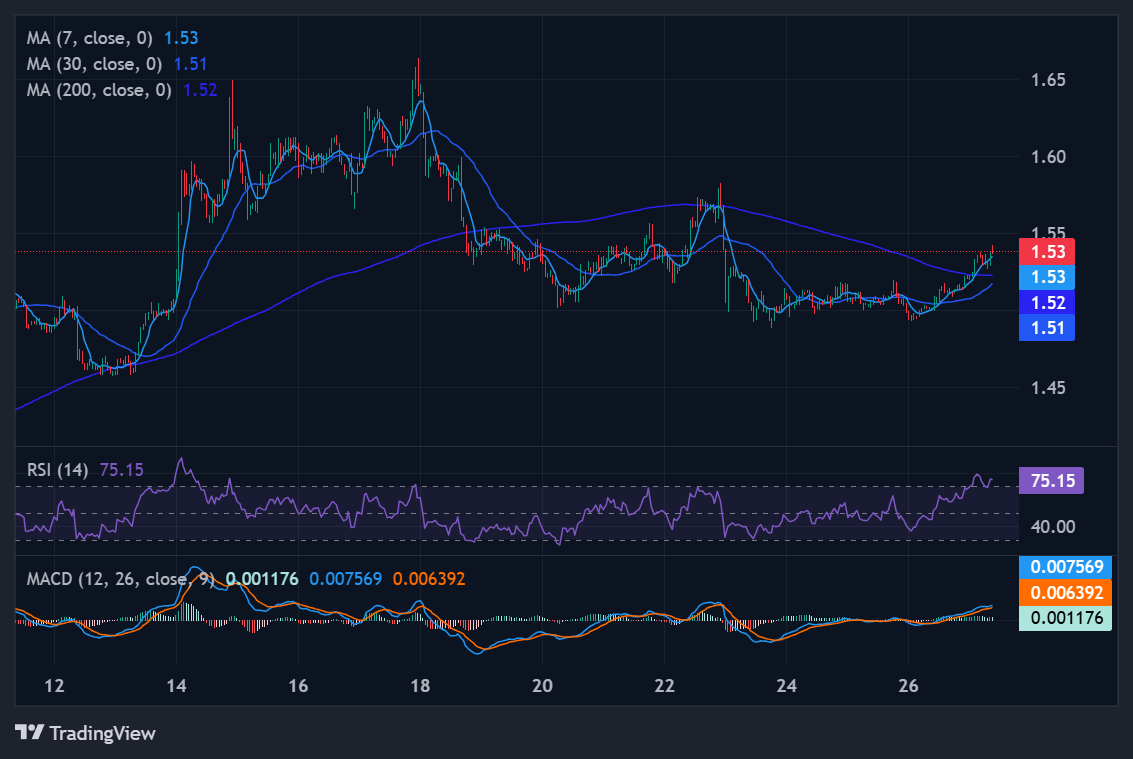This screenshot has height=759, width=1133.
Task: Click date 12 on the time axis
Action: pyautogui.click(x=55, y=686)
